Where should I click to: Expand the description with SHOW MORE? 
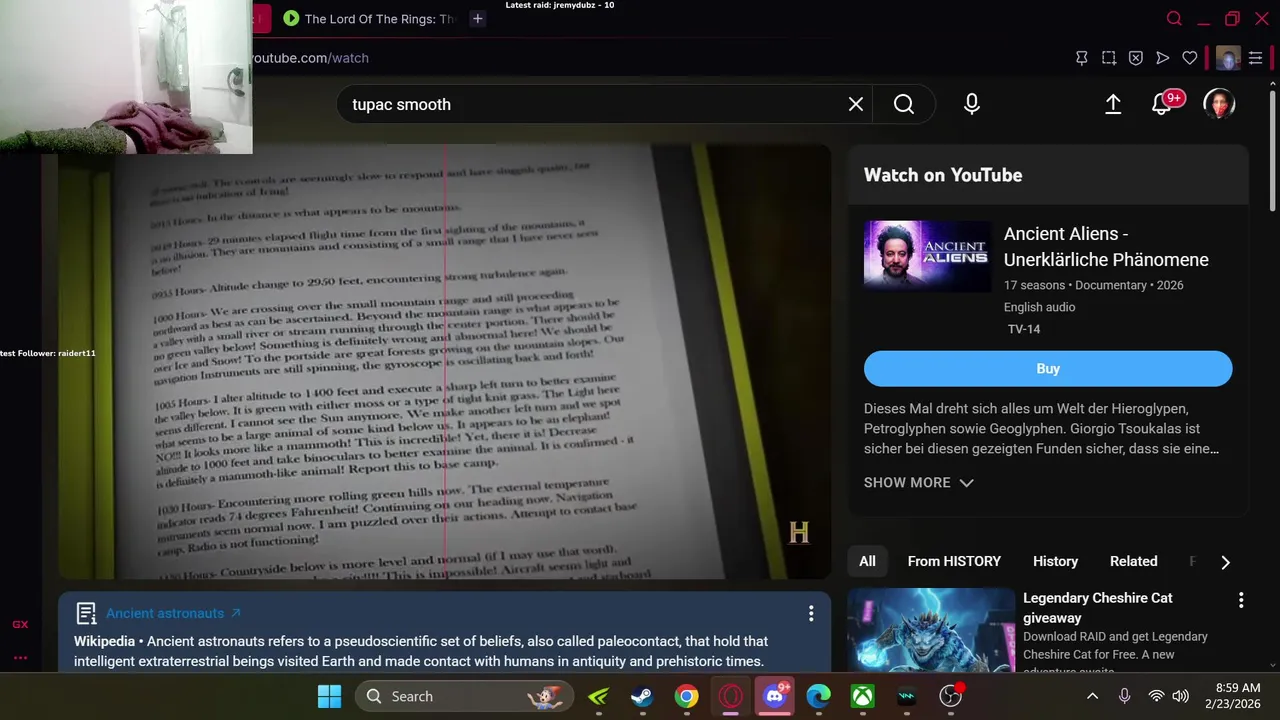[918, 482]
